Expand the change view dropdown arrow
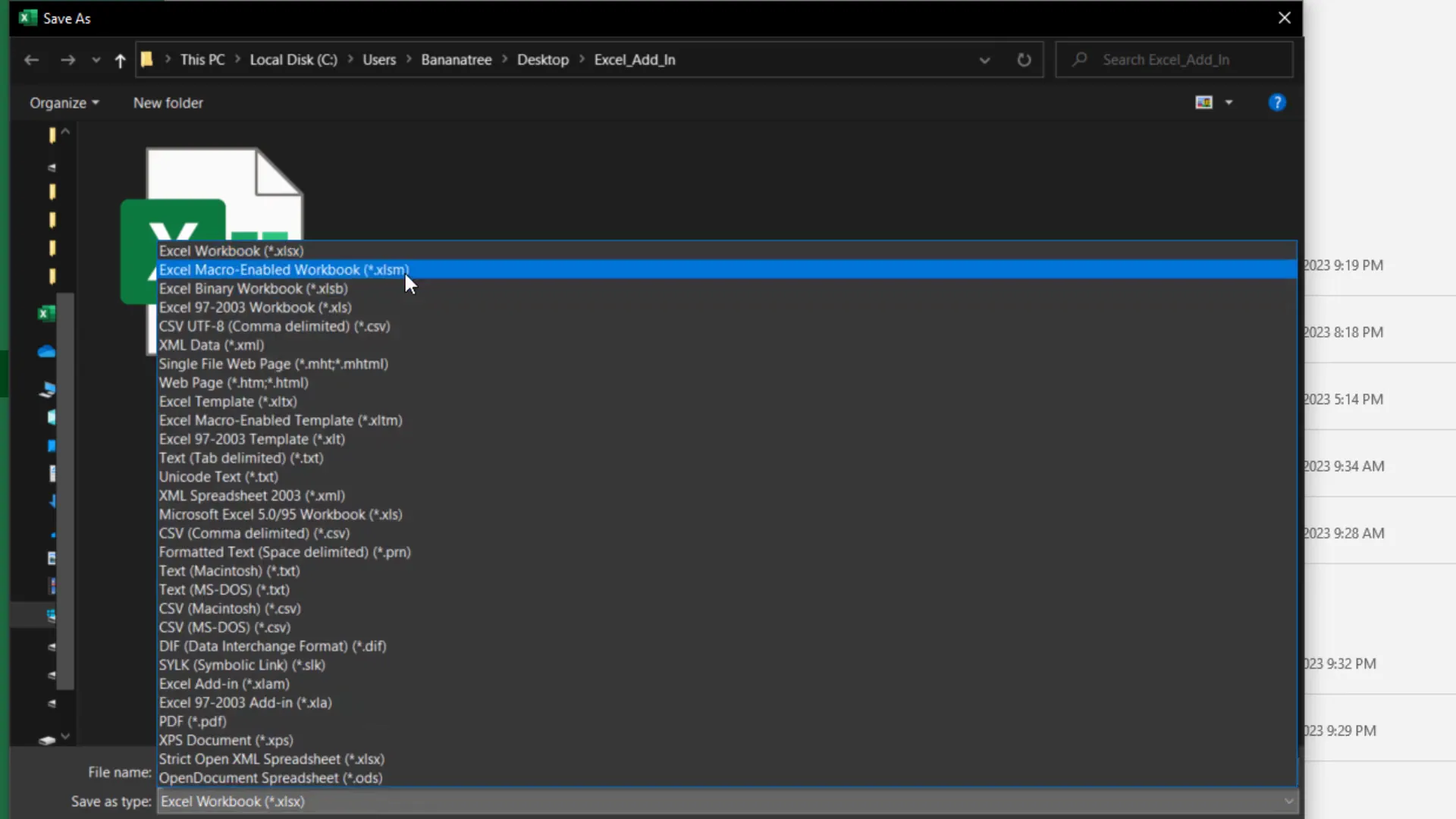The image size is (1456, 819). pos(1228,102)
